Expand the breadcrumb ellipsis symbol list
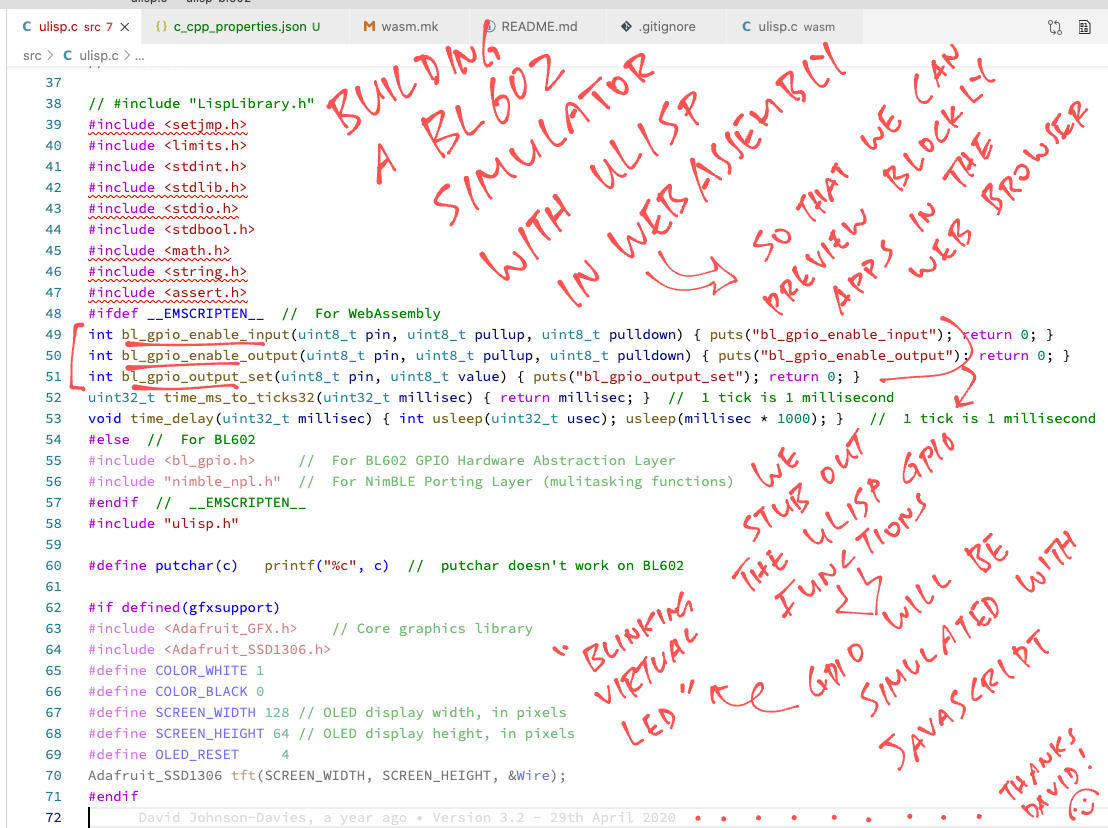 click(x=140, y=56)
